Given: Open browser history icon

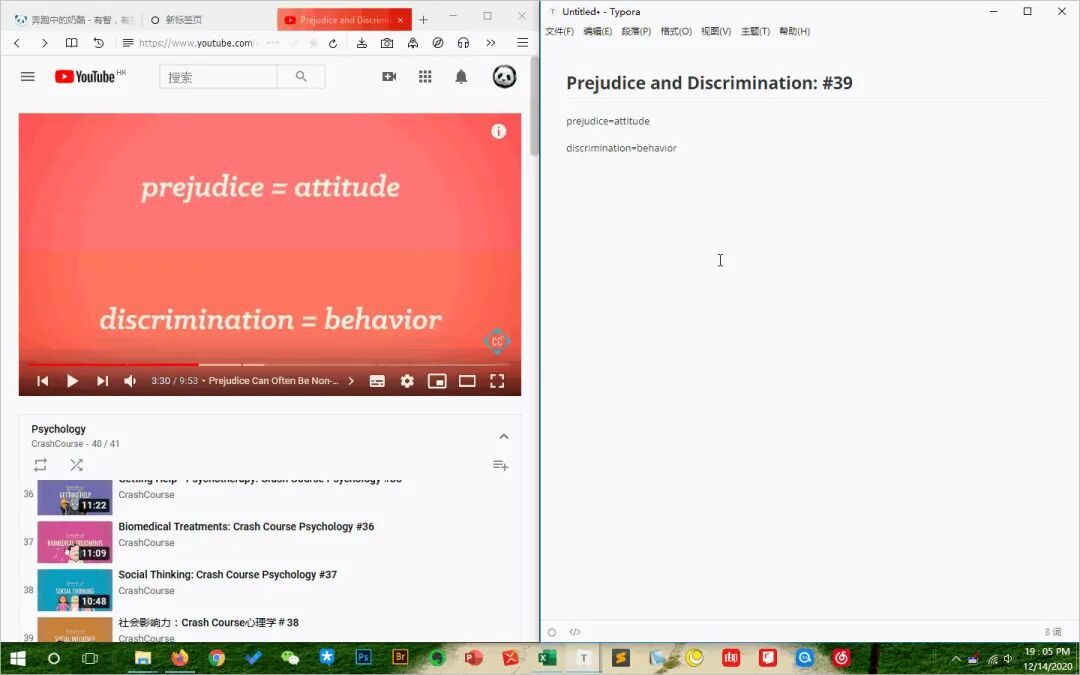Looking at the screenshot, I should pyautogui.click(x=98, y=43).
